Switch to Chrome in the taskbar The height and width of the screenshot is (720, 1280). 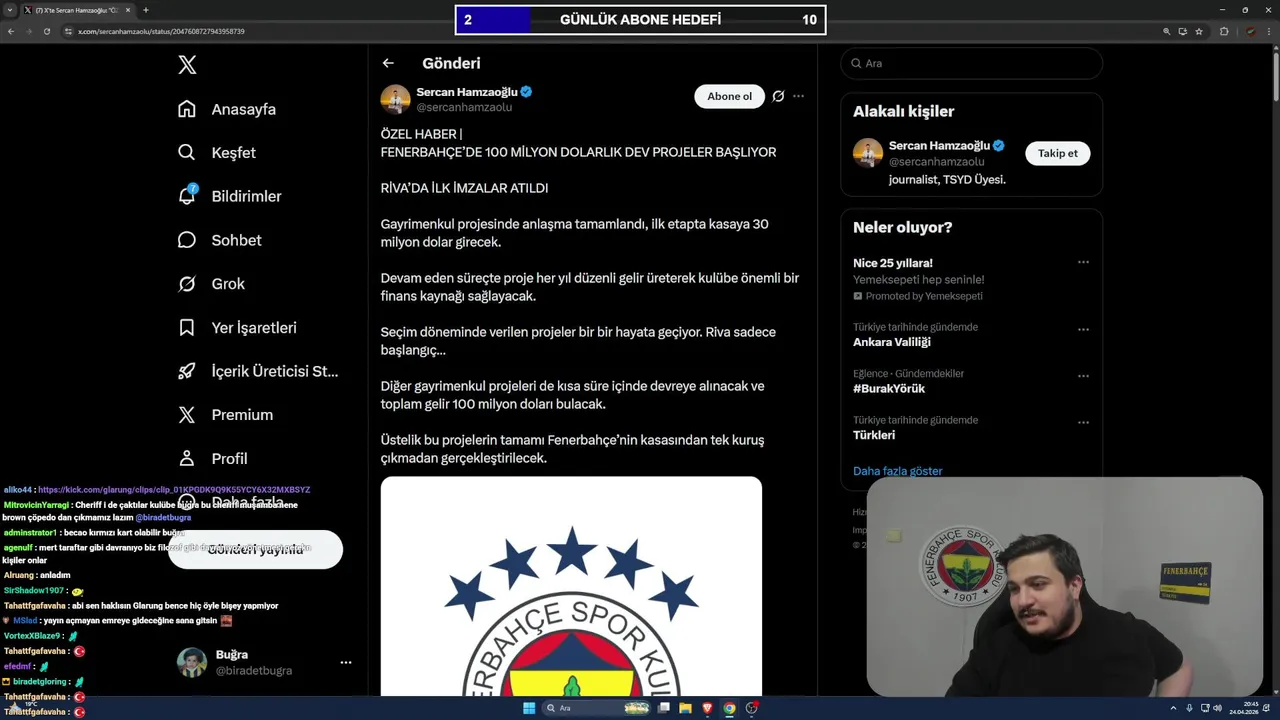[730, 708]
